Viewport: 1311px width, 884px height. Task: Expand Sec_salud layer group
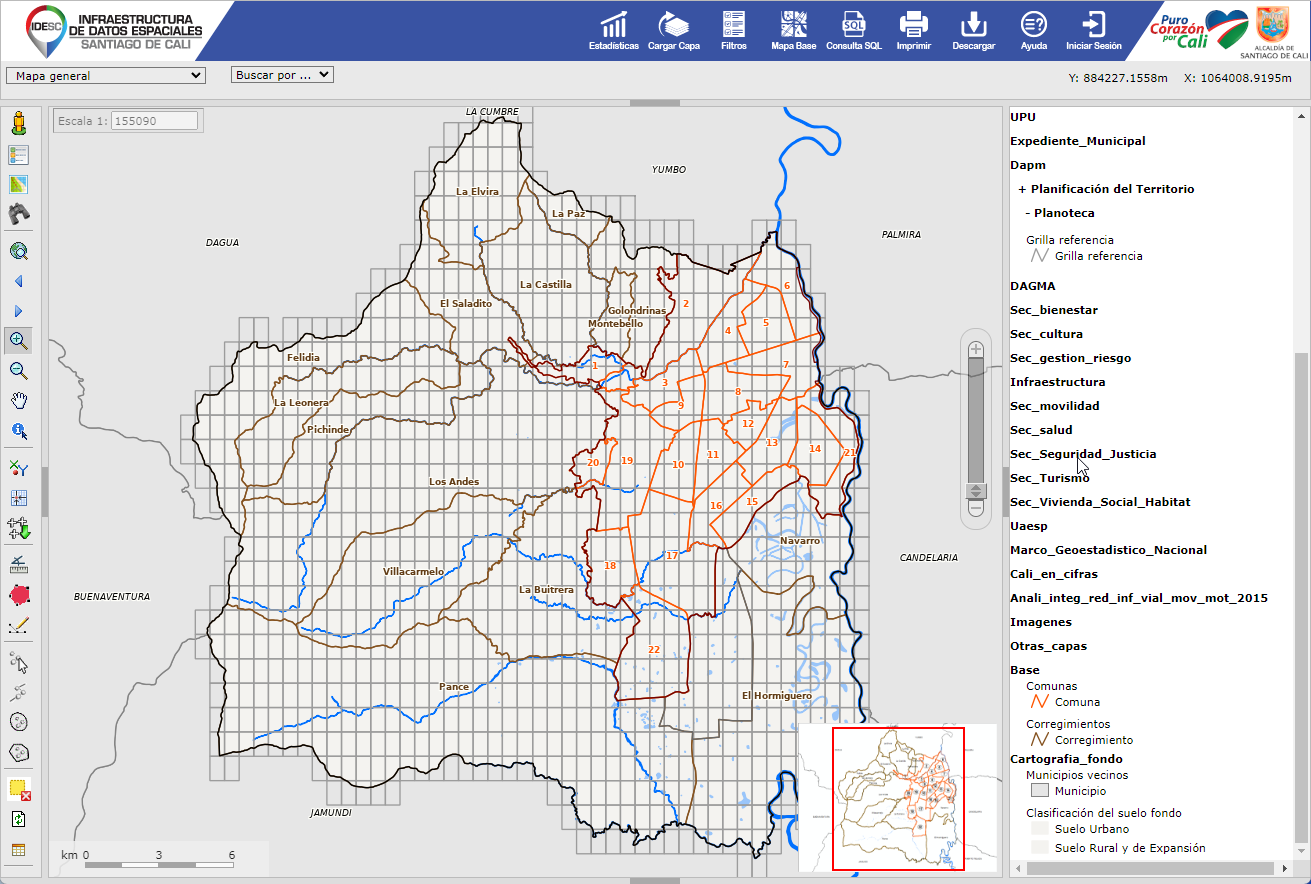coord(1041,430)
